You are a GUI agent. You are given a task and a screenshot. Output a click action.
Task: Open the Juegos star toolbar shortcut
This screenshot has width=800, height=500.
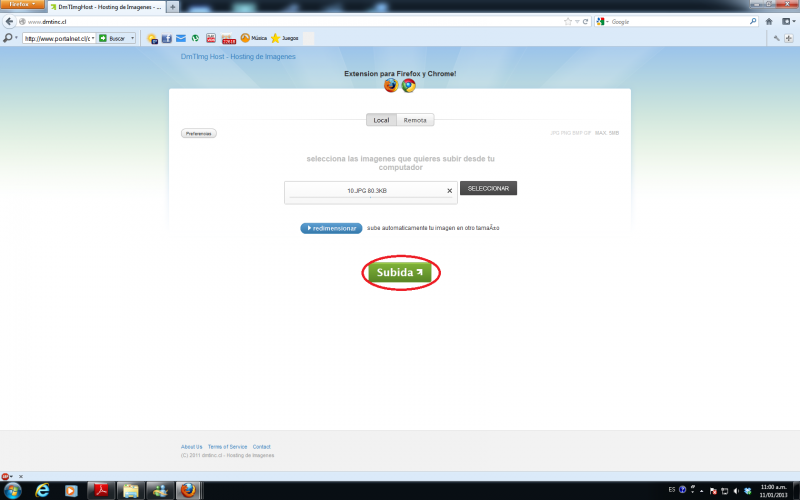[x=285, y=38]
